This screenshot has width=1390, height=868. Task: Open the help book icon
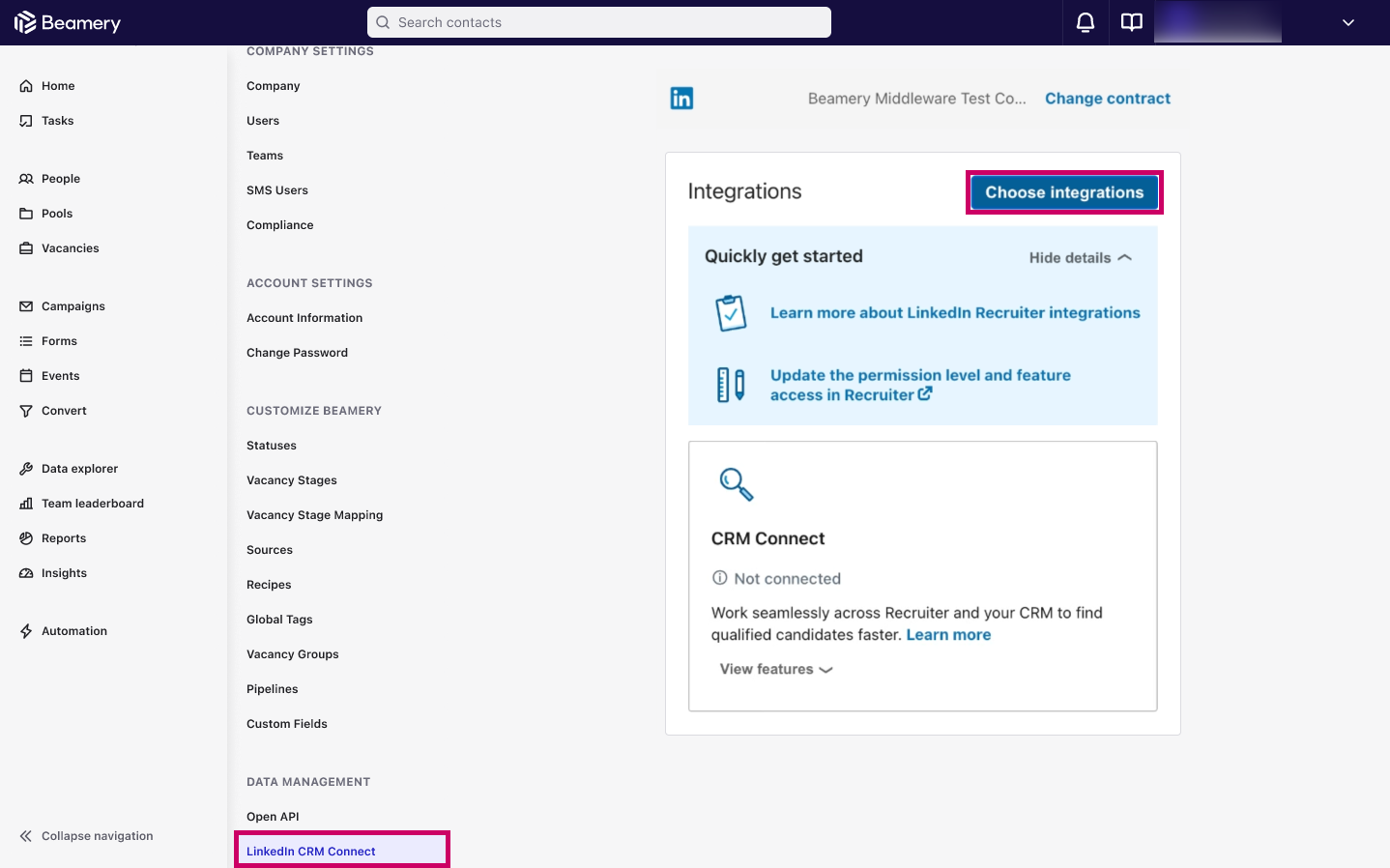[1132, 22]
